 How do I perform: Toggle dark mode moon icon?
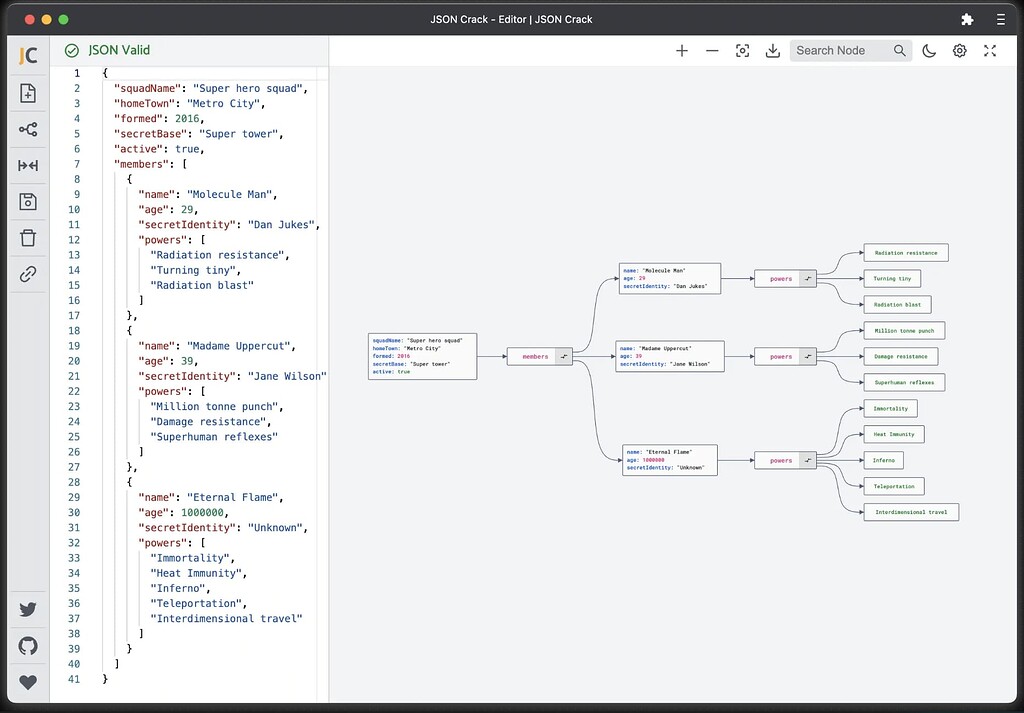pyautogui.click(x=929, y=50)
